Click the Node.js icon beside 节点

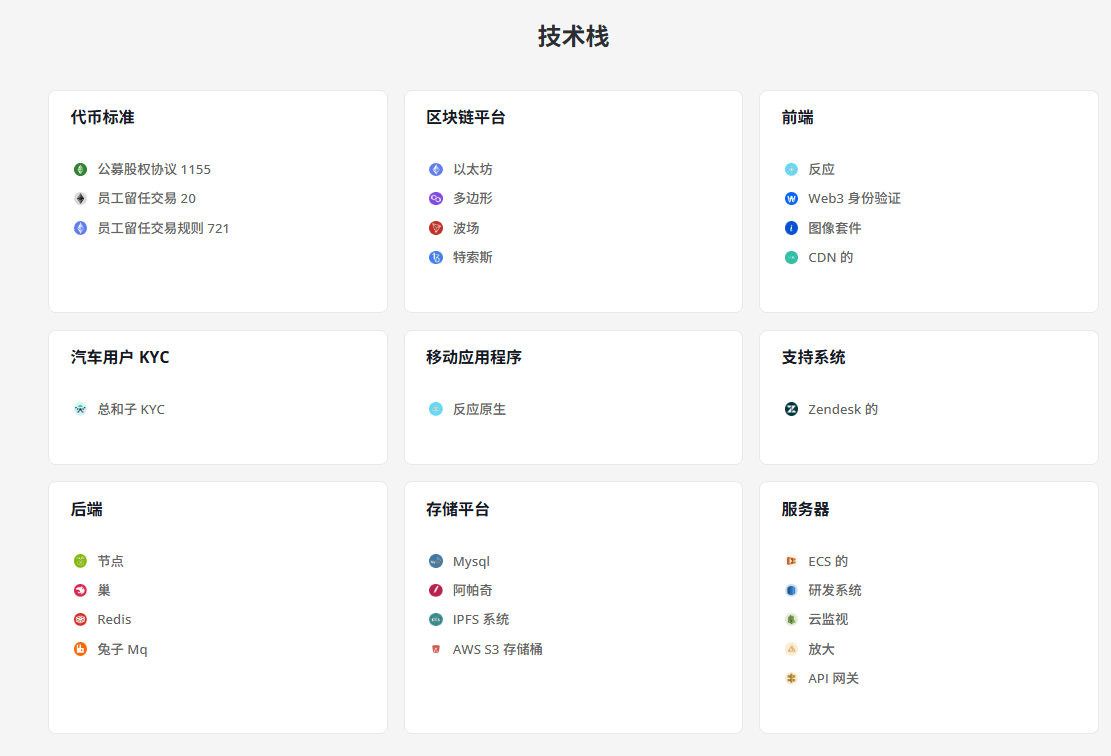point(80,562)
